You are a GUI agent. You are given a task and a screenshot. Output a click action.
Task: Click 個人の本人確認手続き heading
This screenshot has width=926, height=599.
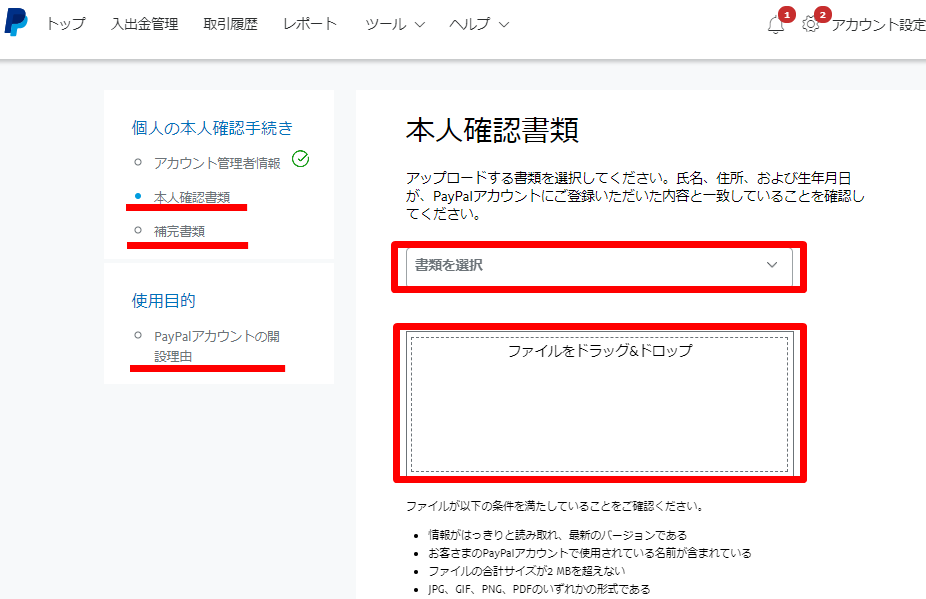tap(212, 128)
